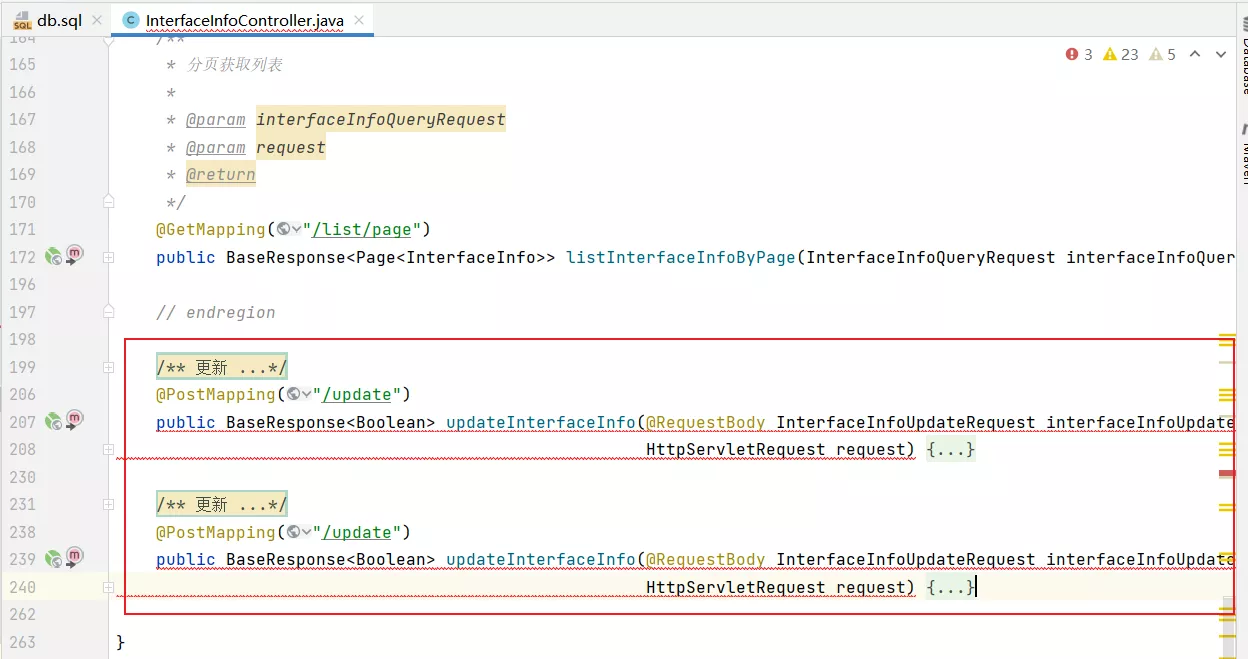
Task: Click the Spring bean gutter icon on line 239
Action: pos(54,559)
